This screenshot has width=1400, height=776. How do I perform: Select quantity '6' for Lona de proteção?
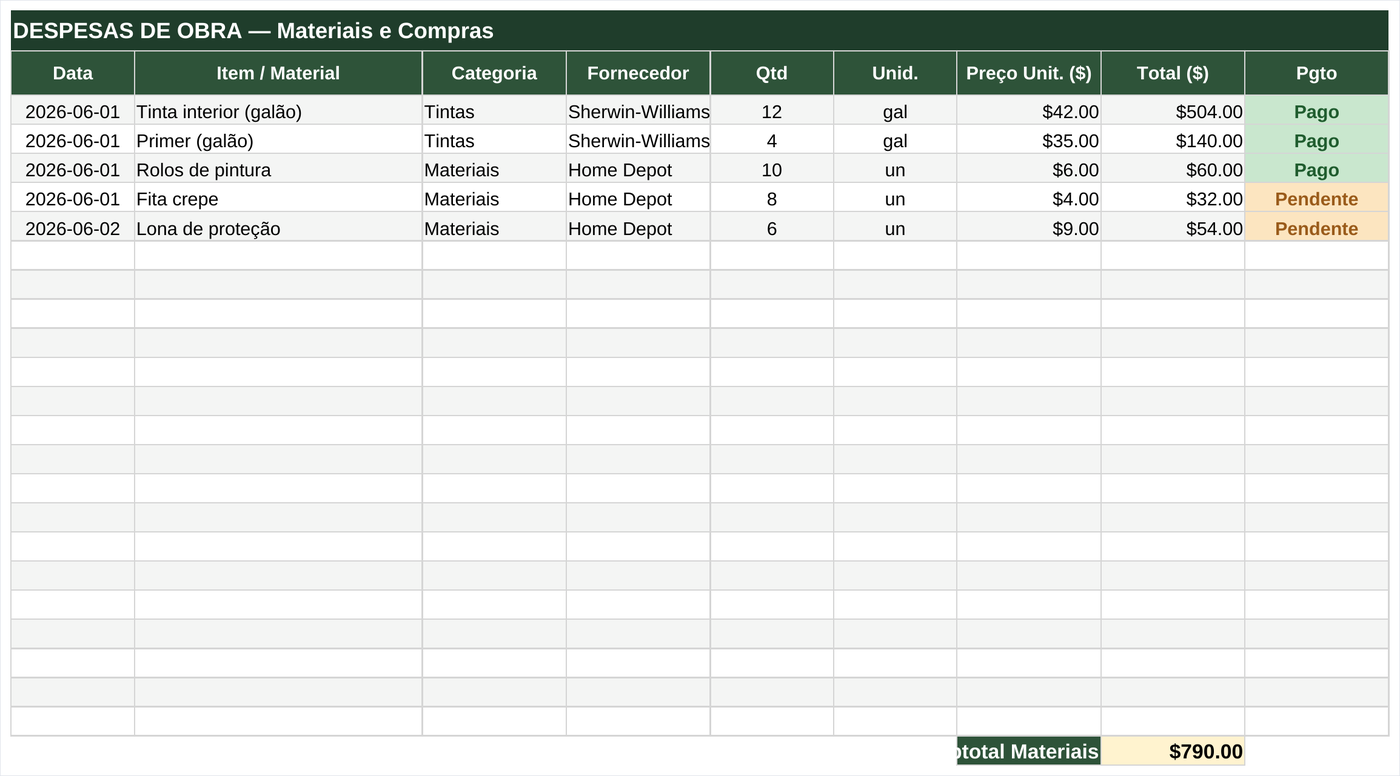tap(772, 227)
